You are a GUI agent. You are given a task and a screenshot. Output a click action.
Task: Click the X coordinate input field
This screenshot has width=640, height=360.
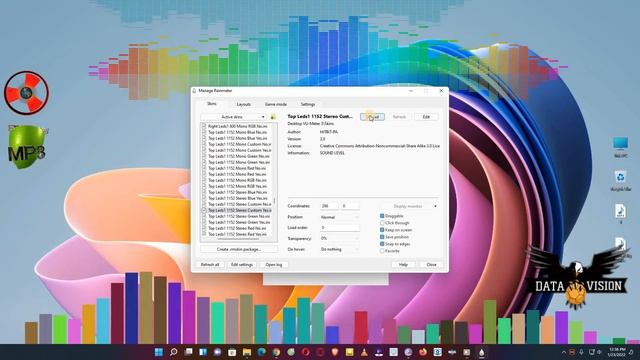[x=329, y=206]
